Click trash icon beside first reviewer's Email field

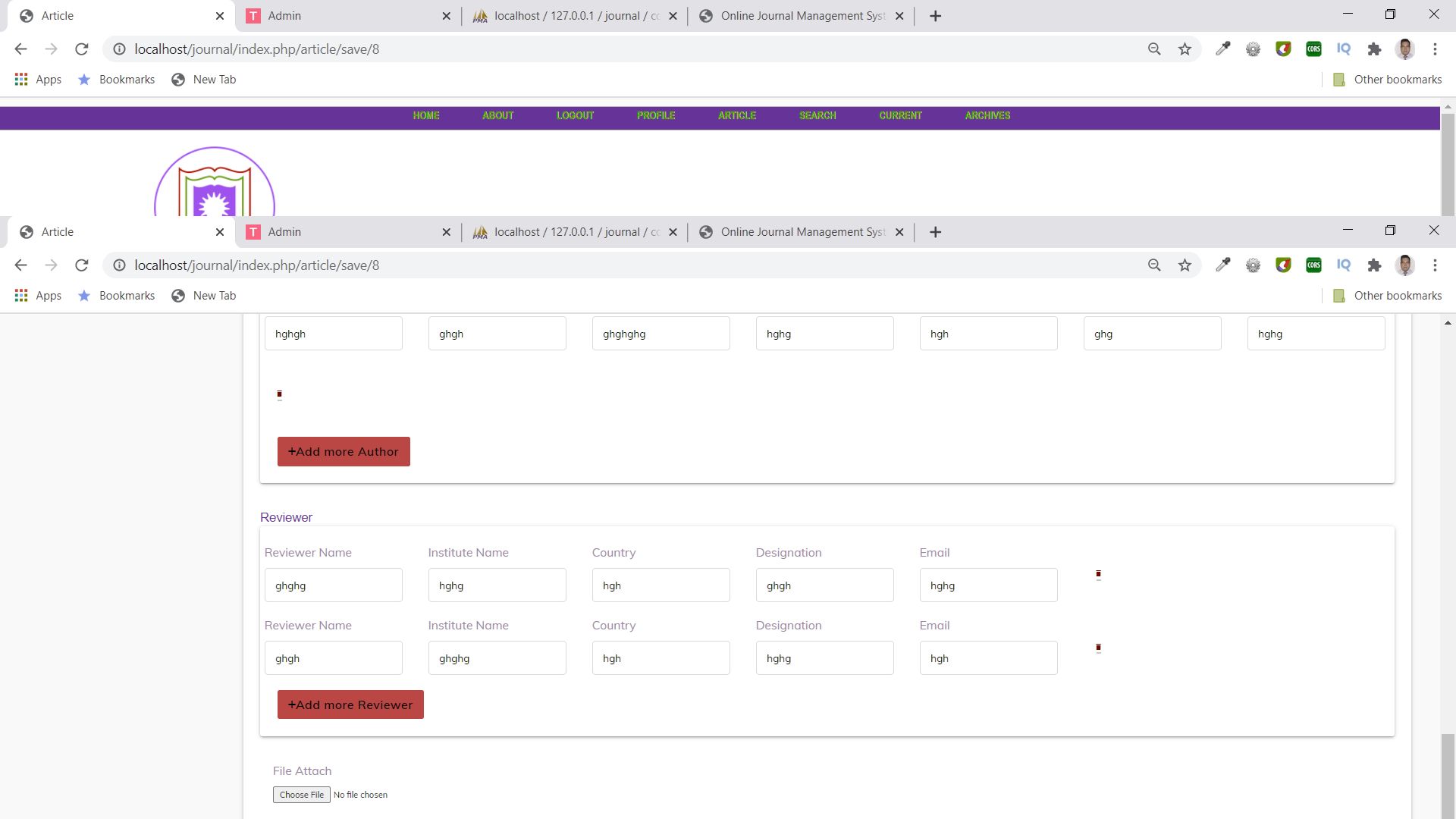pos(1098,575)
